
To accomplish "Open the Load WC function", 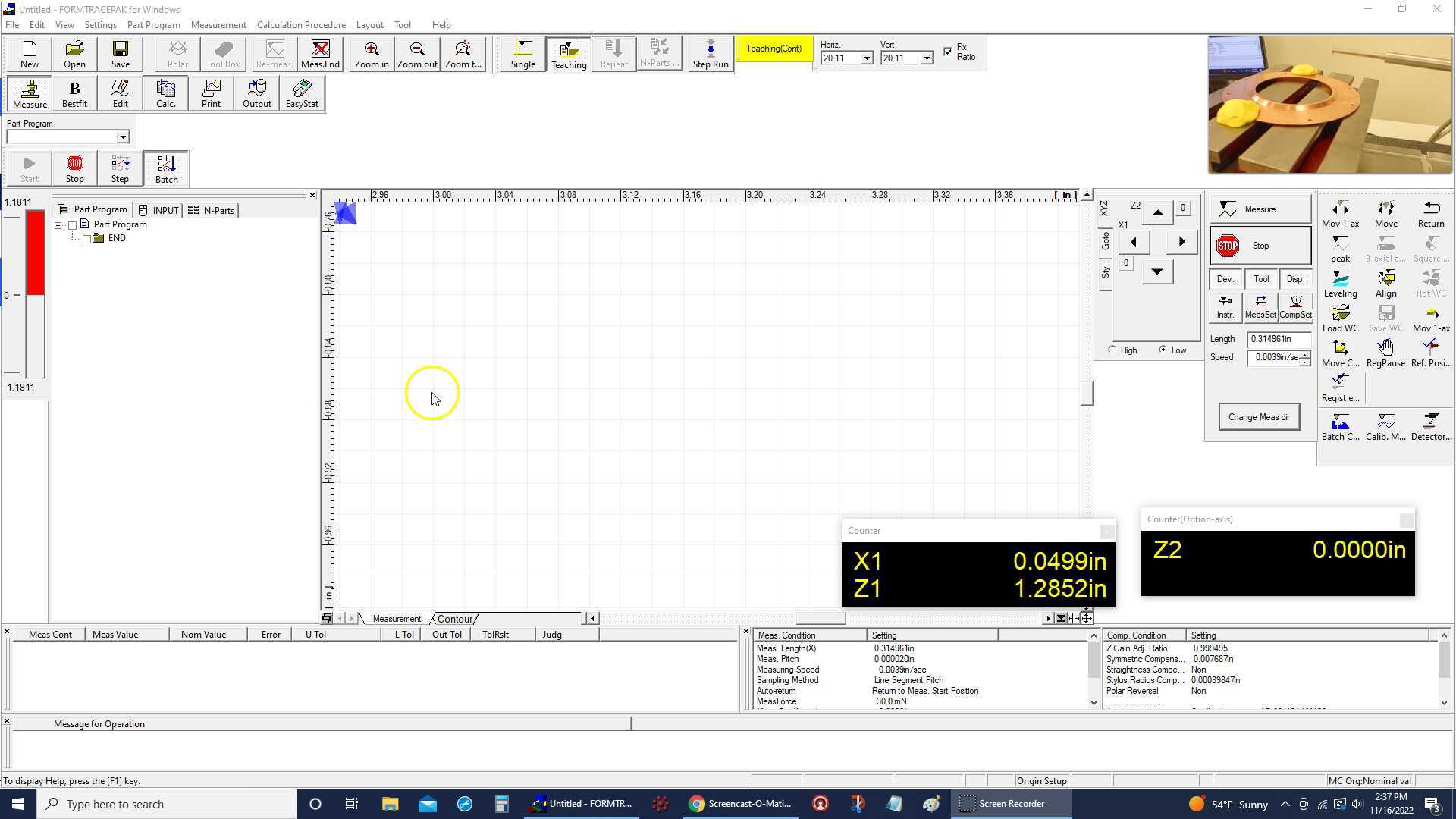I will tap(1340, 318).
